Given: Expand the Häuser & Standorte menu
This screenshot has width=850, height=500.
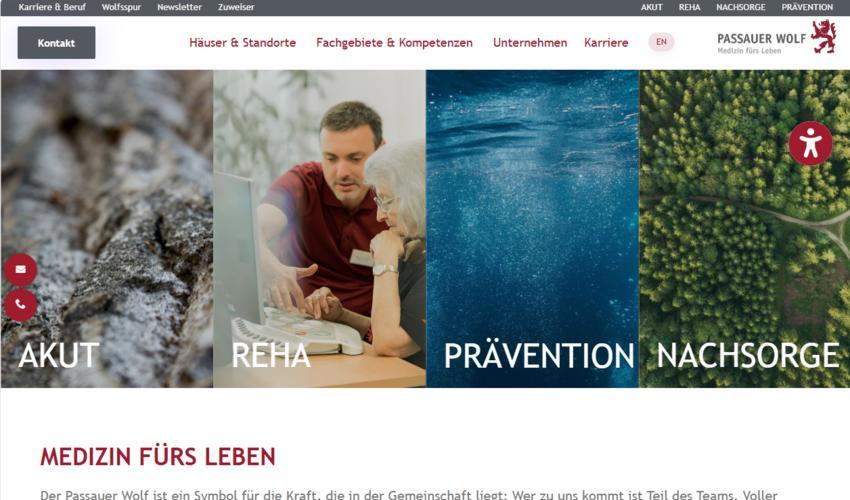Looking at the screenshot, I should pos(242,42).
